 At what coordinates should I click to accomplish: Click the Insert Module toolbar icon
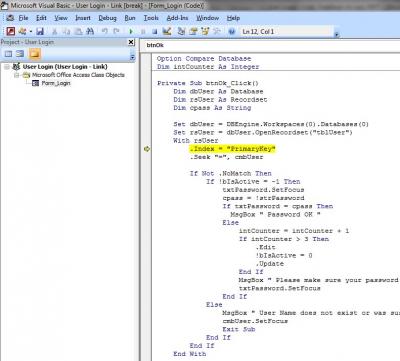[x=22, y=31]
